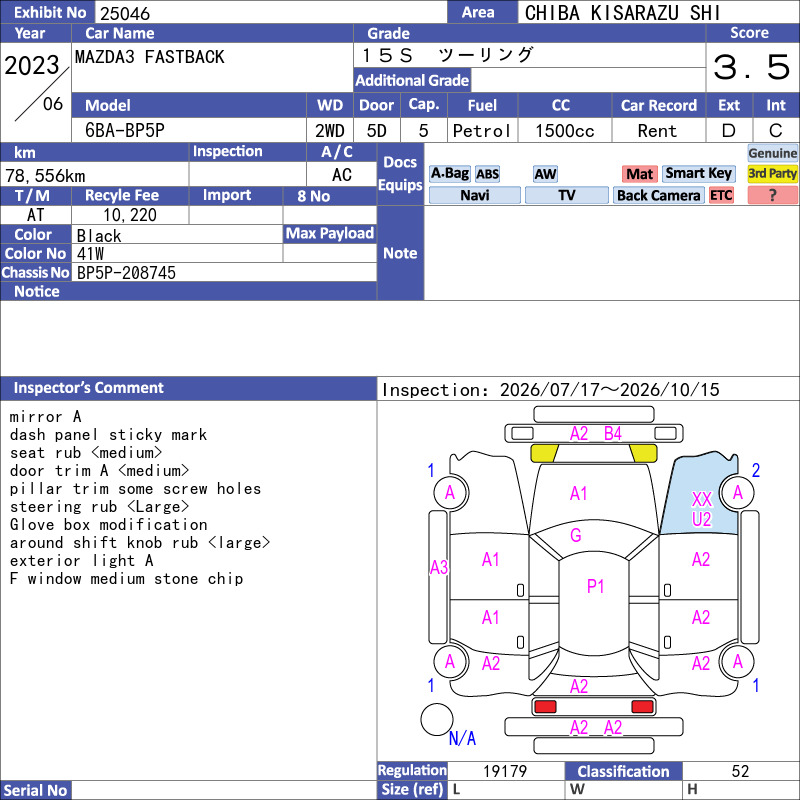Click the A-Bag equipment badge
Screen dimensions: 800x800
(449, 174)
